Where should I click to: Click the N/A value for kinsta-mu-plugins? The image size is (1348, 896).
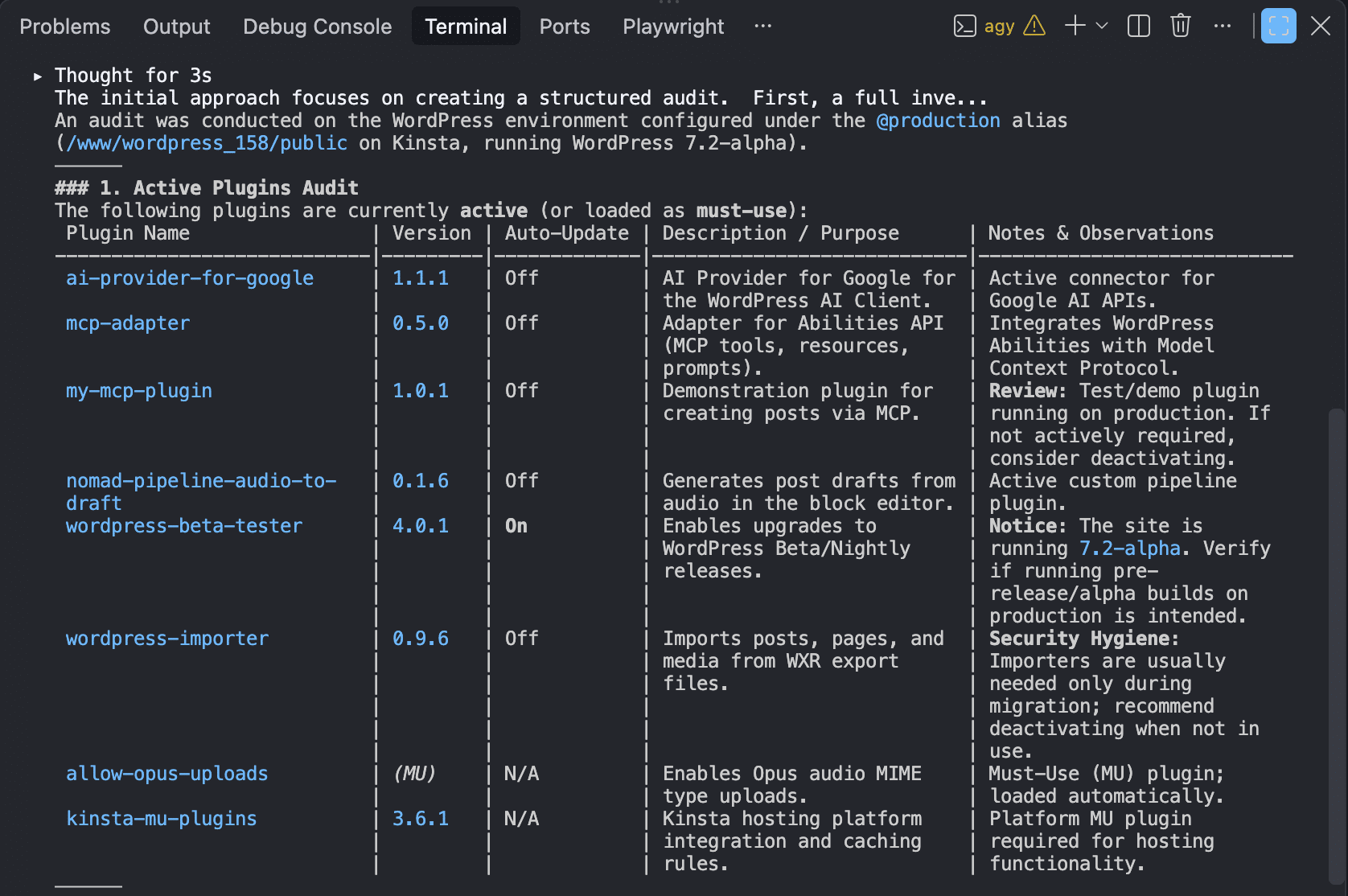(521, 819)
